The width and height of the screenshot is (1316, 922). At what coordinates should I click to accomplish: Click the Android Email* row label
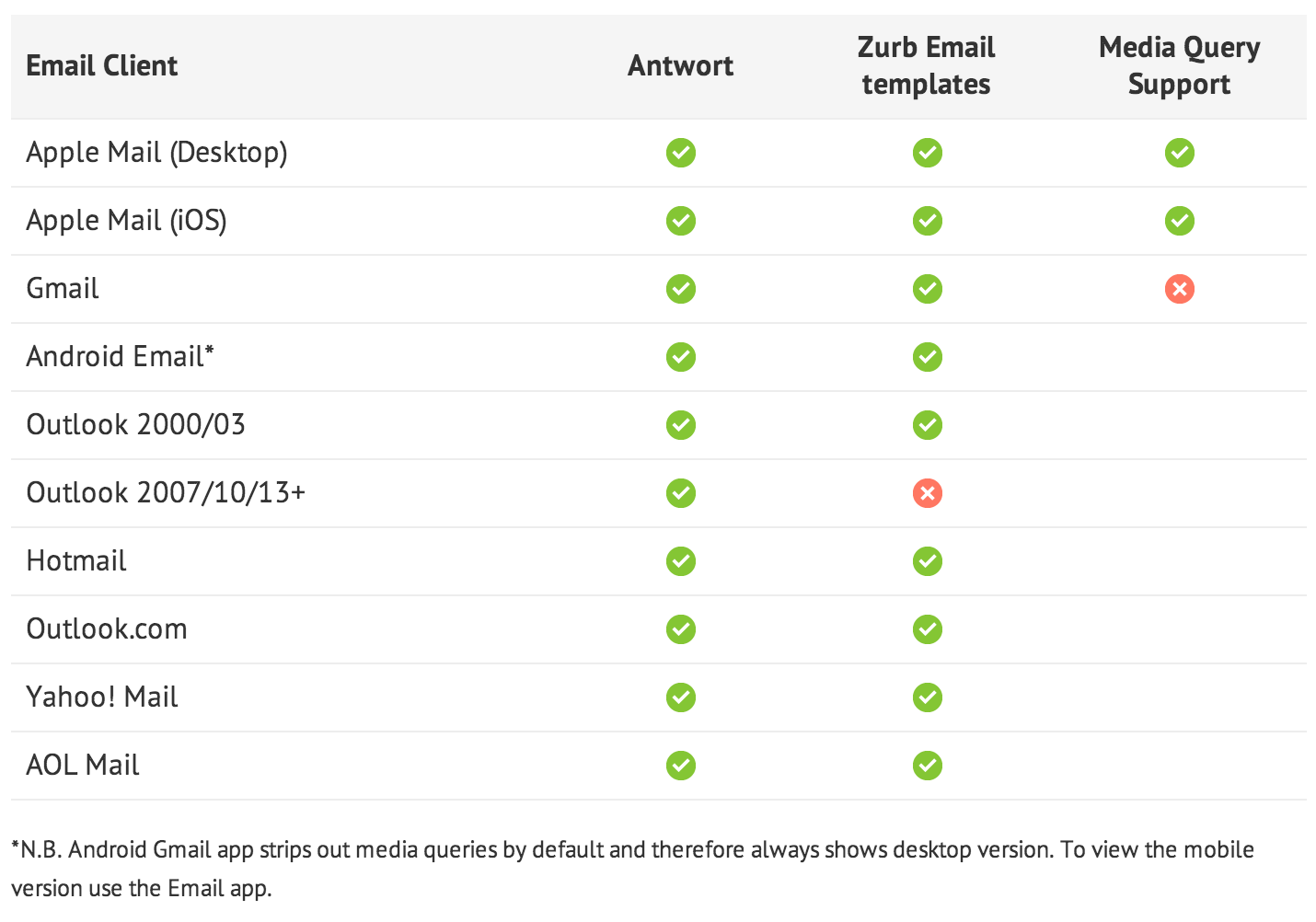(120, 357)
